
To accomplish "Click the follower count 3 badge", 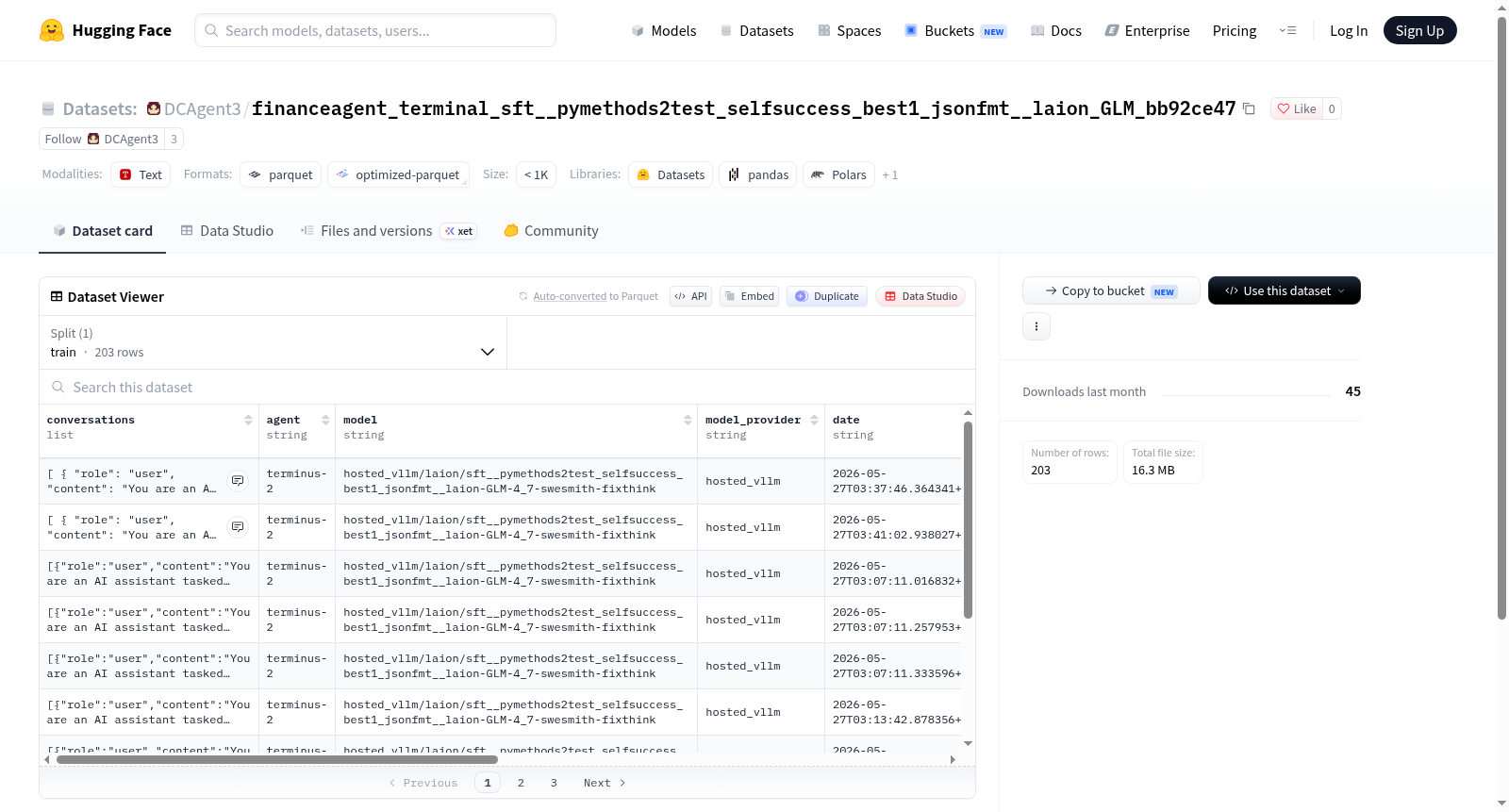I will [174, 139].
